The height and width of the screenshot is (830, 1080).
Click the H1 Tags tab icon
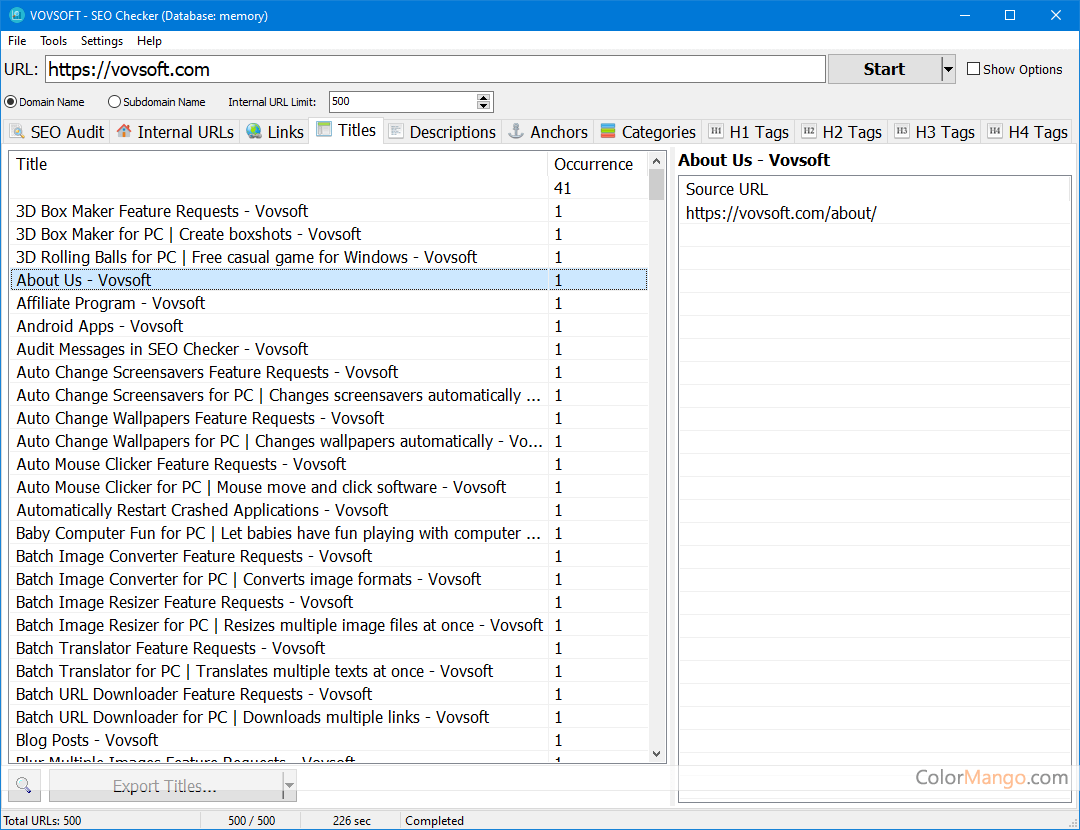[716, 132]
